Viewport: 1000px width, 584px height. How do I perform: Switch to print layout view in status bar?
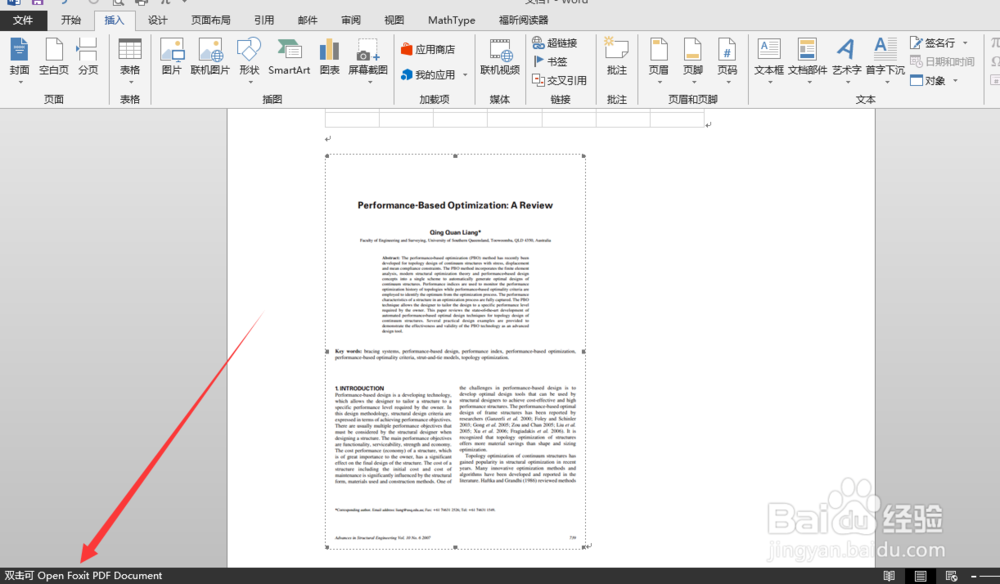coord(920,576)
